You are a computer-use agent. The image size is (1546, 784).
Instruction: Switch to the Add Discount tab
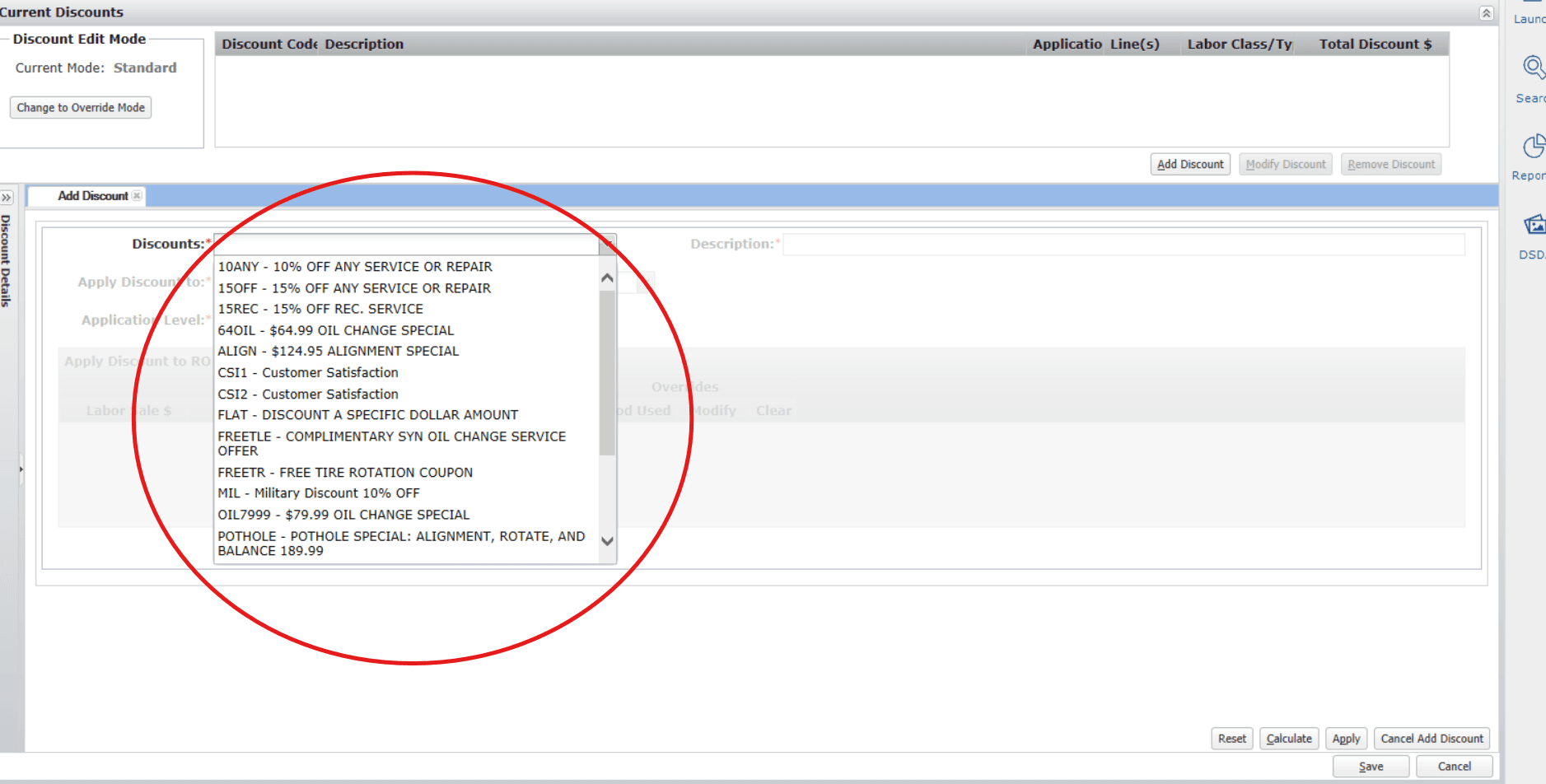tap(93, 196)
